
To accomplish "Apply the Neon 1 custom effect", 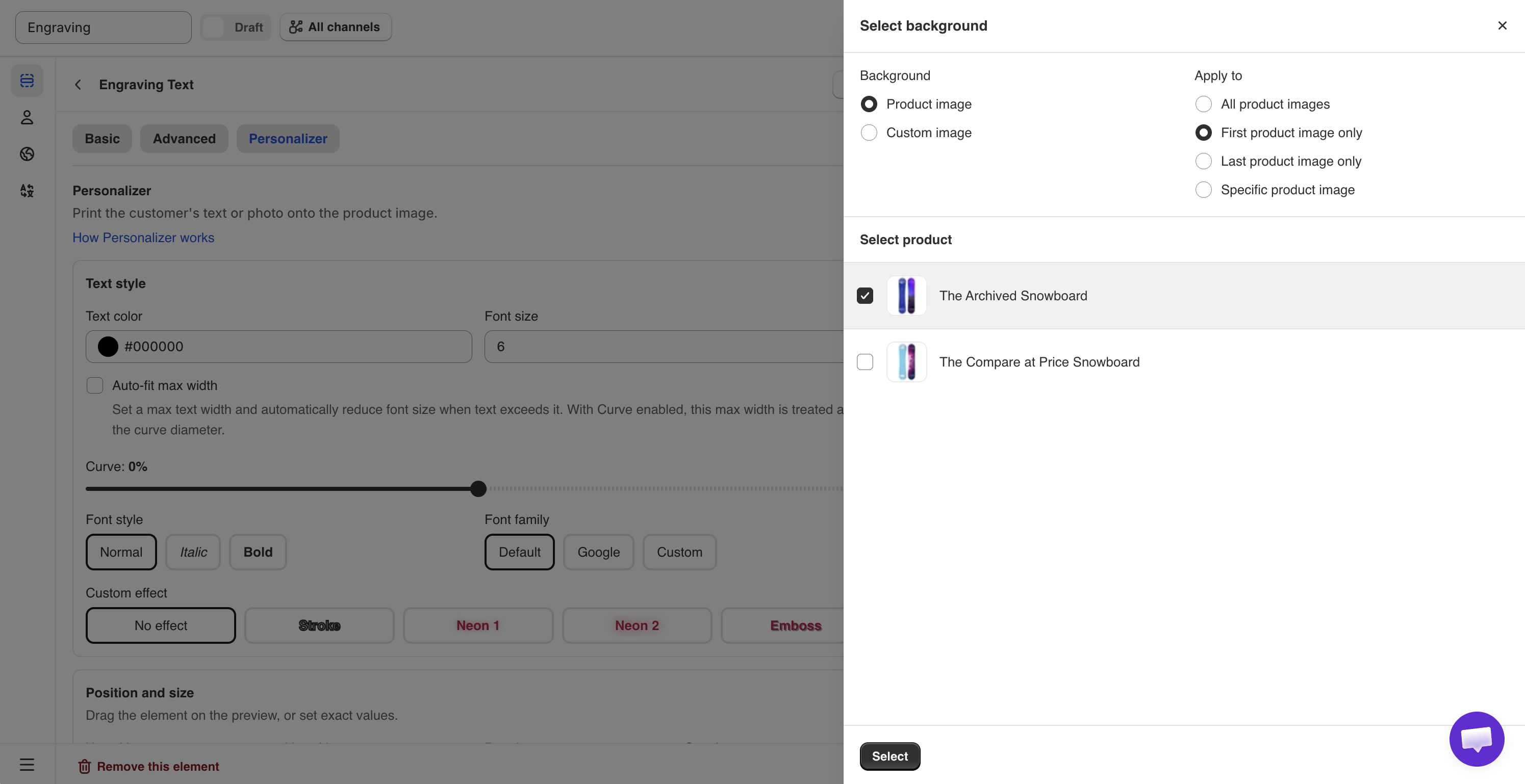I will tap(478, 625).
